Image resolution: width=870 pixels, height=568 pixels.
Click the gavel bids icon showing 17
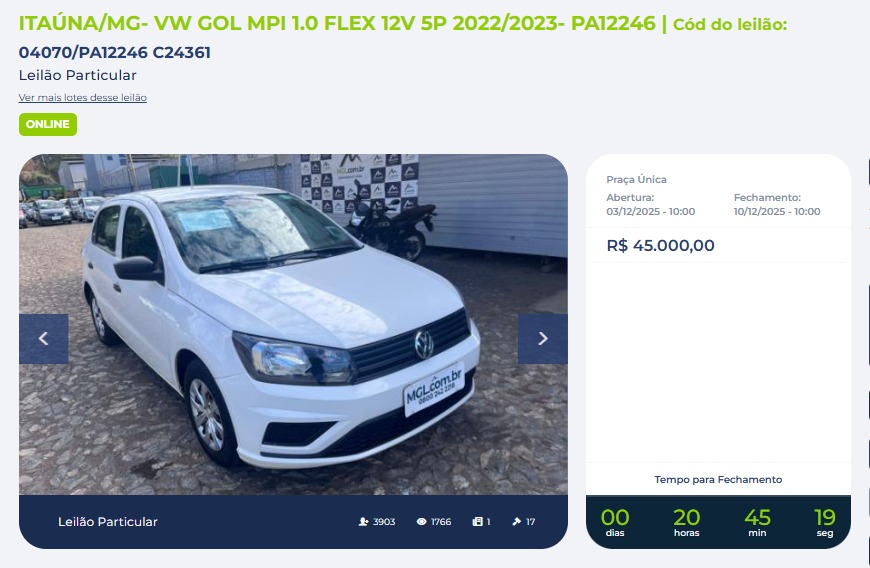(517, 521)
